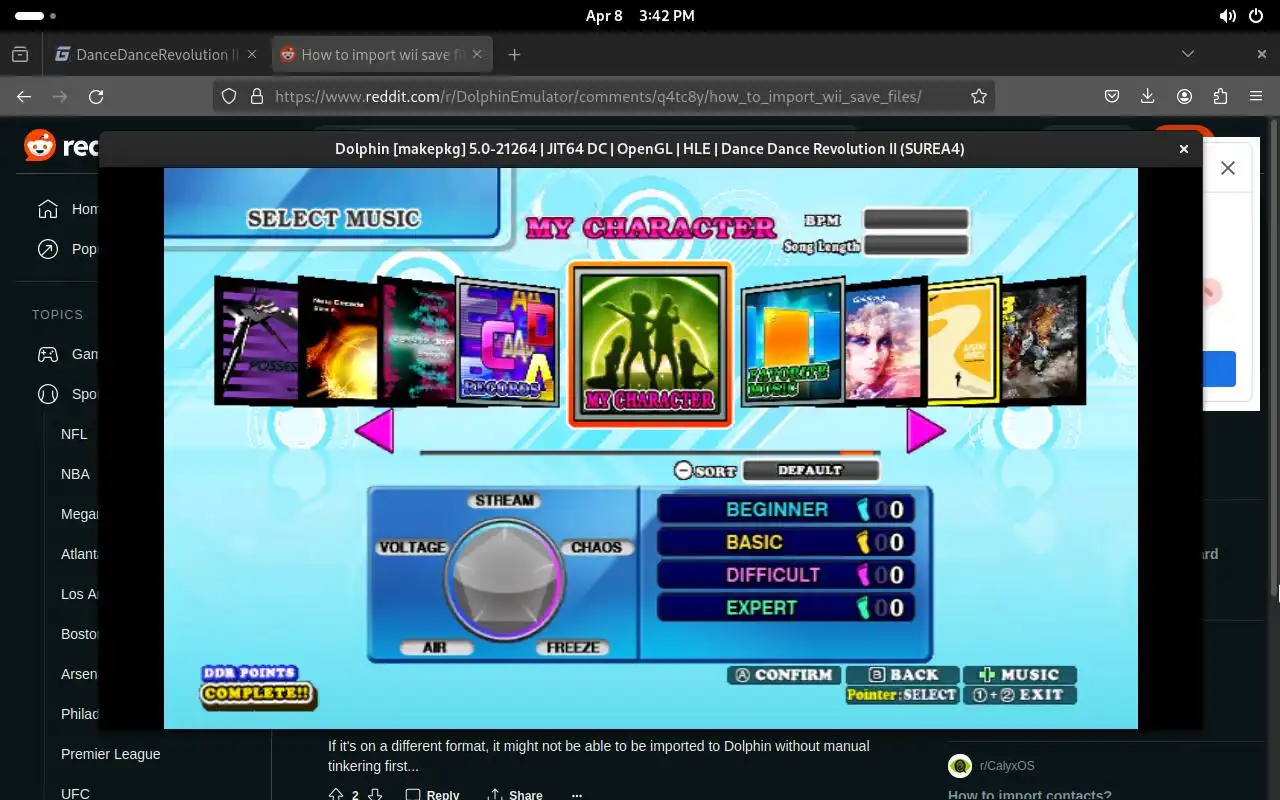Image resolution: width=1280 pixels, height=800 pixels.
Task: Open the Apr 8 clock menu
Action: pos(640,16)
